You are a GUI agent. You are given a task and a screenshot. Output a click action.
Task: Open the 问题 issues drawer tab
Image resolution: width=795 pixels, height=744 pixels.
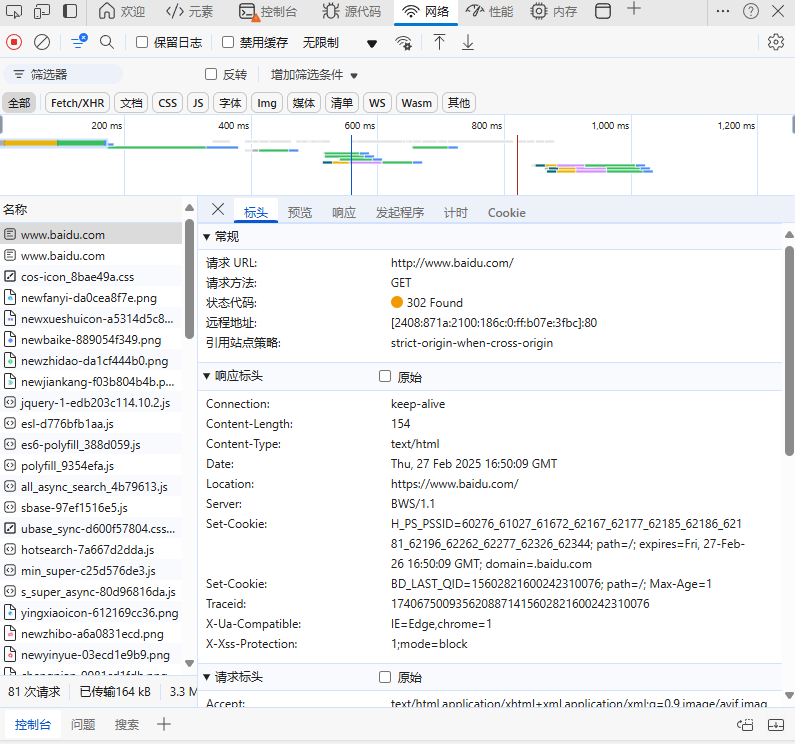click(83, 724)
